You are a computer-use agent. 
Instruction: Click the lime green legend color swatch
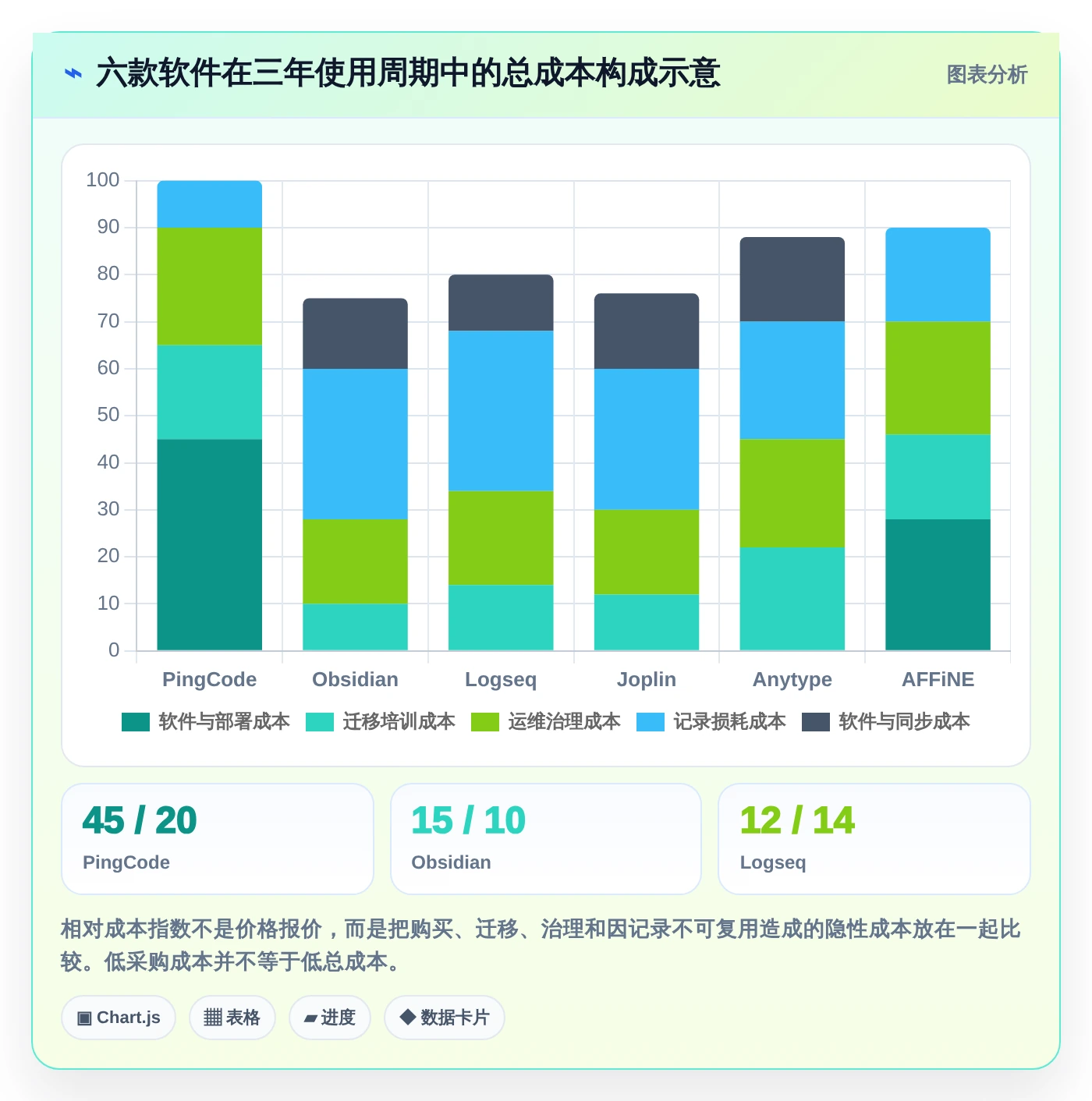(485, 722)
